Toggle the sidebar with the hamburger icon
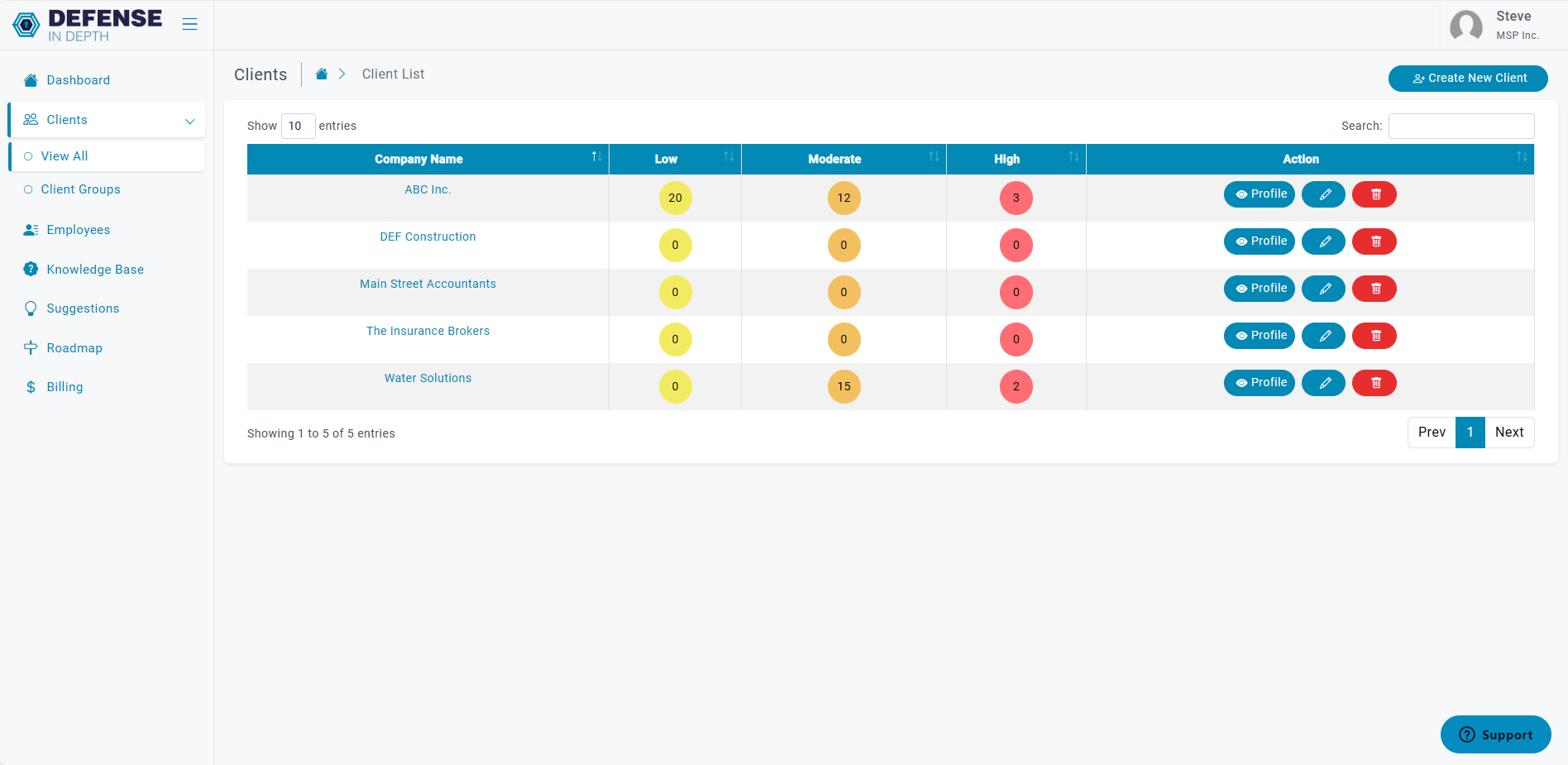The height and width of the screenshot is (765, 1568). (189, 24)
